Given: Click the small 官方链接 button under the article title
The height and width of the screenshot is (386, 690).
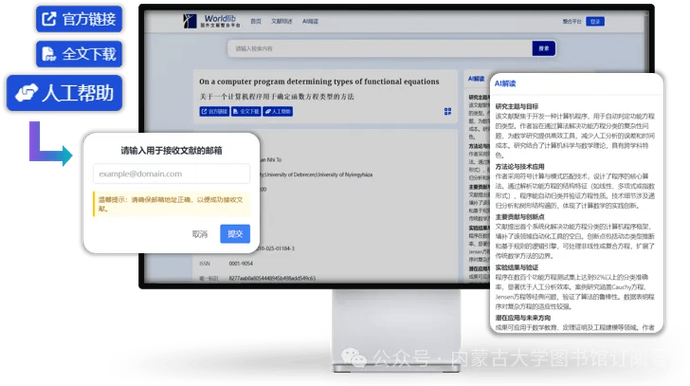Looking at the screenshot, I should click(x=214, y=111).
